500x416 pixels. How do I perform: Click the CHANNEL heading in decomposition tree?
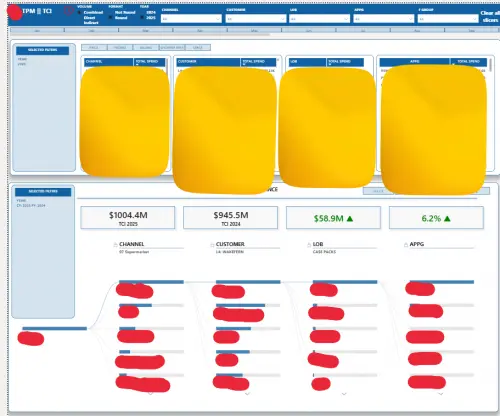coord(132,244)
